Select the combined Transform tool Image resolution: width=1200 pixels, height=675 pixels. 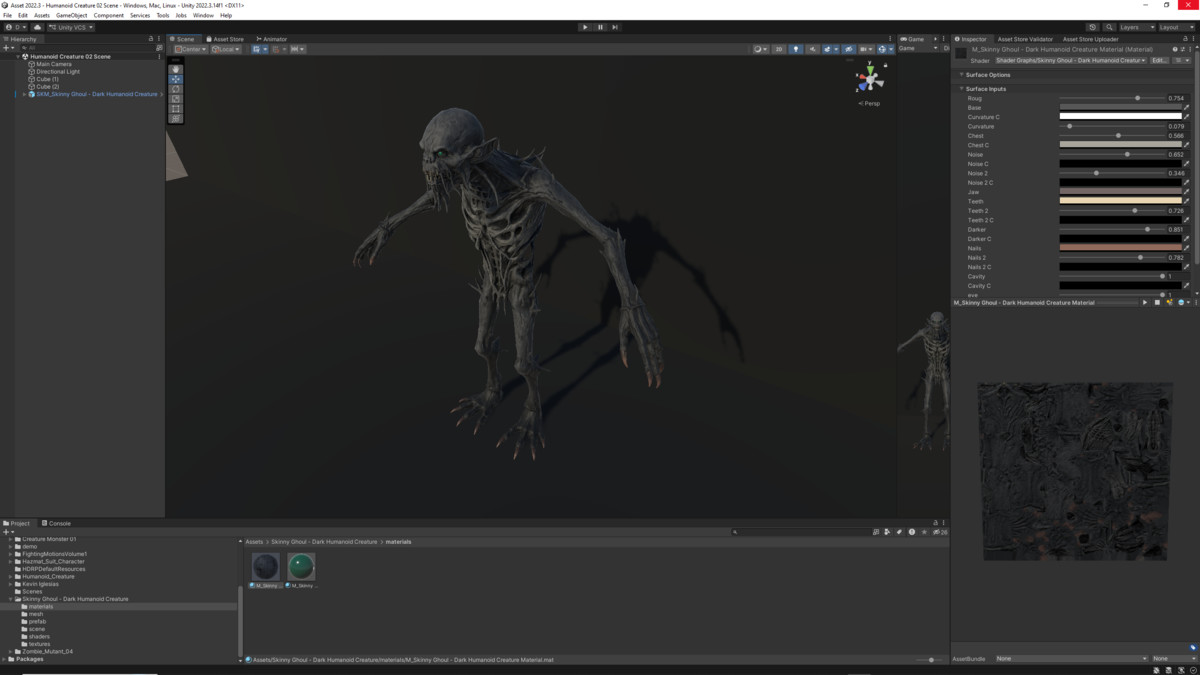click(x=176, y=119)
